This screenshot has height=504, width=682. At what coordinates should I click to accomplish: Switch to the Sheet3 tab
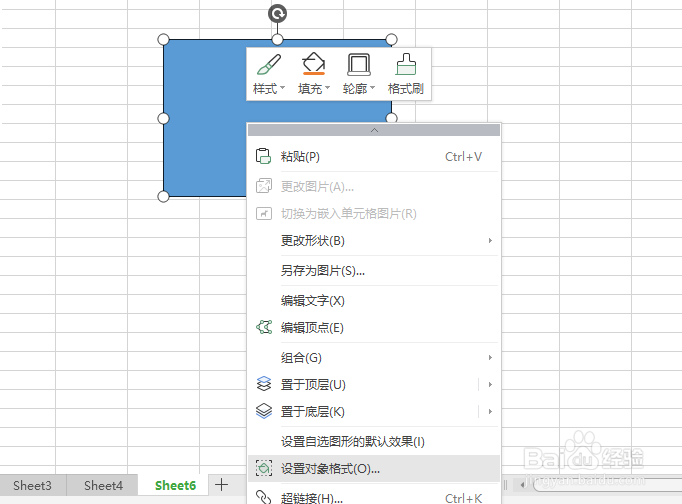33,485
